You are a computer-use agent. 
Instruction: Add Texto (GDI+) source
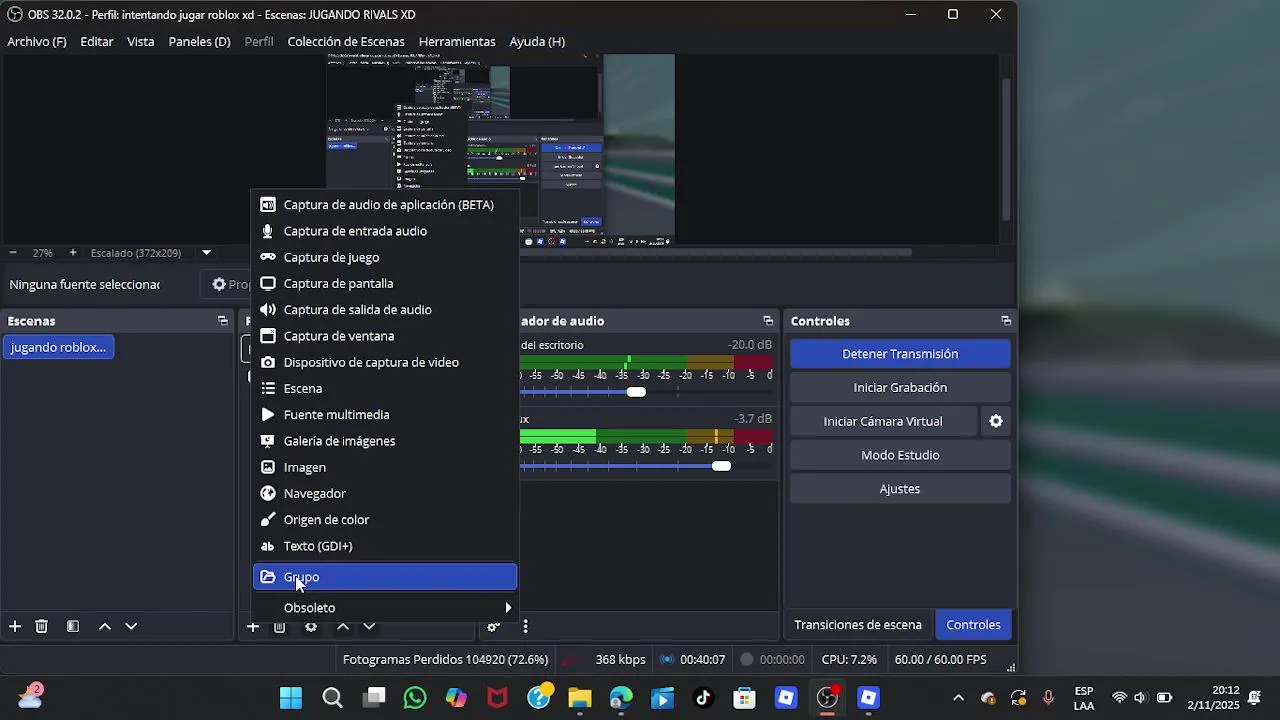(385, 546)
